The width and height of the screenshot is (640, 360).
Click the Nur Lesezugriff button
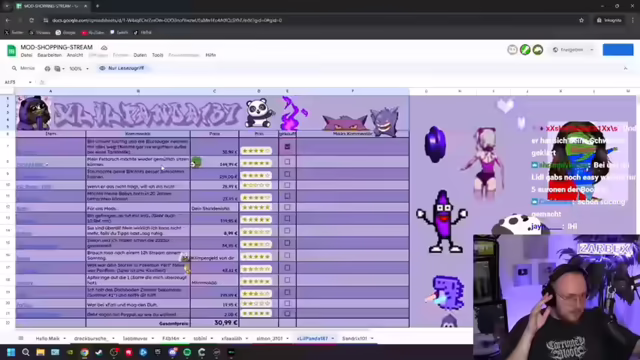coord(122,68)
